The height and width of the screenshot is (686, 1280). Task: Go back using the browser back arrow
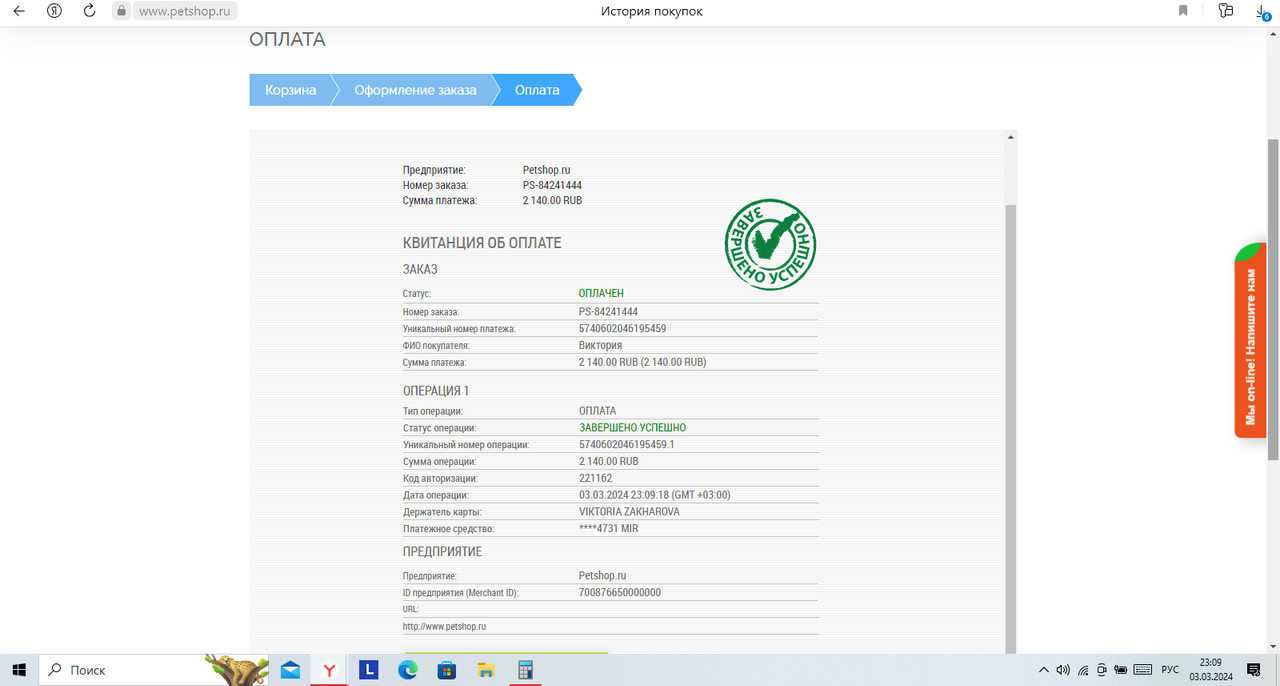pos(18,11)
